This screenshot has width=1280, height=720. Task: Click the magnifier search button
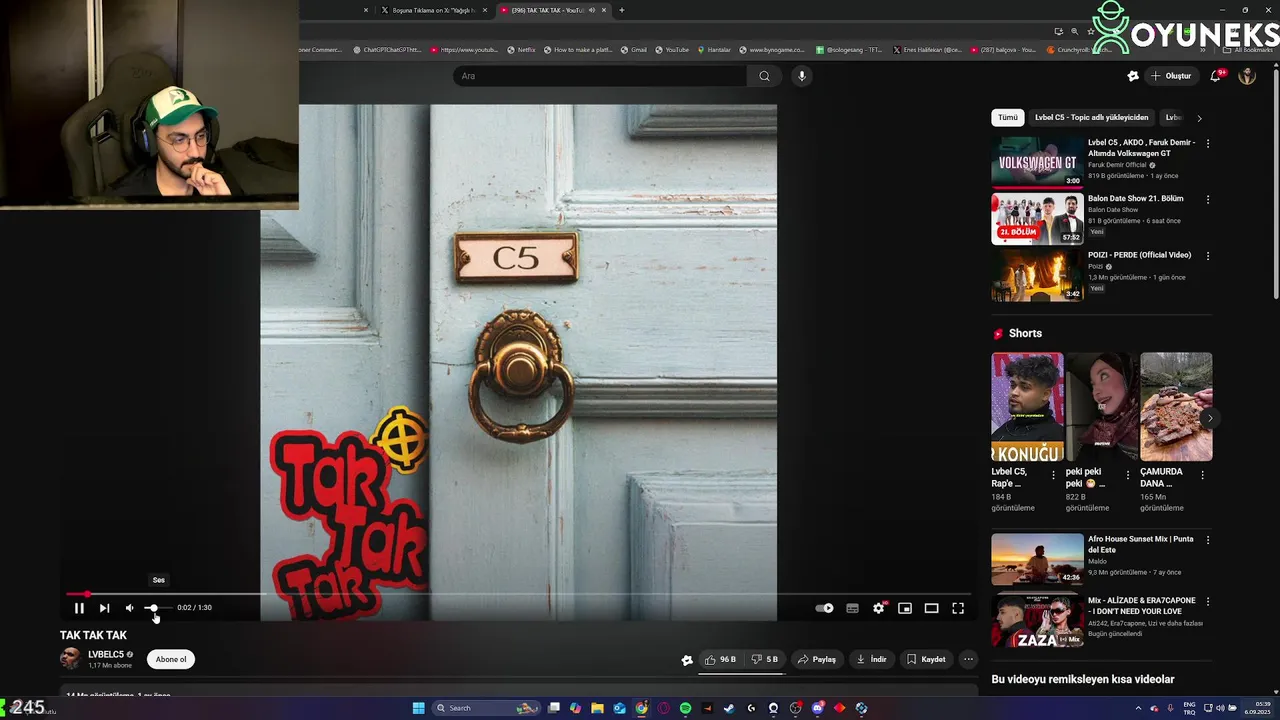[764, 76]
